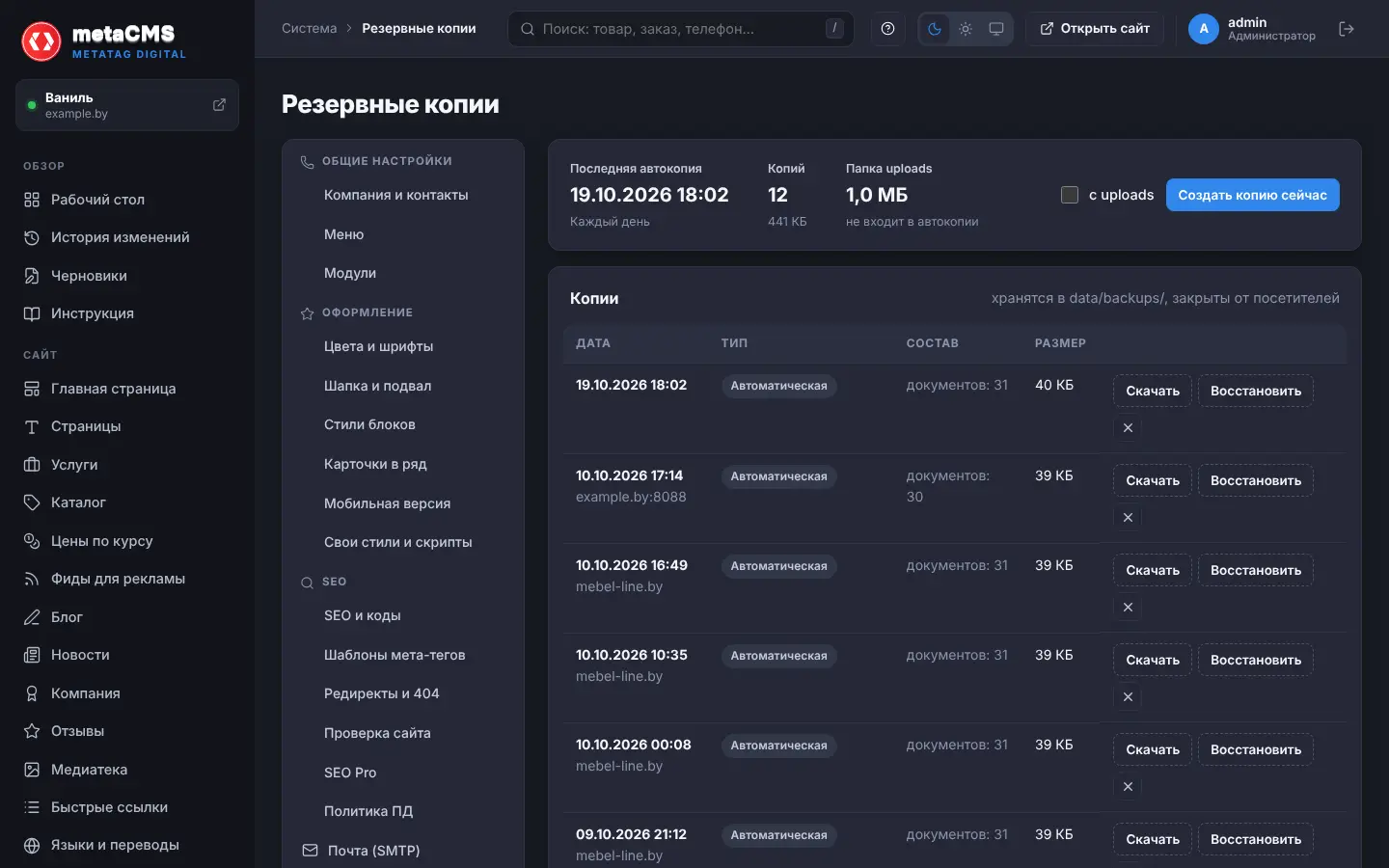
Task: Open Почта (SMTP) settings
Action: coord(403,851)
